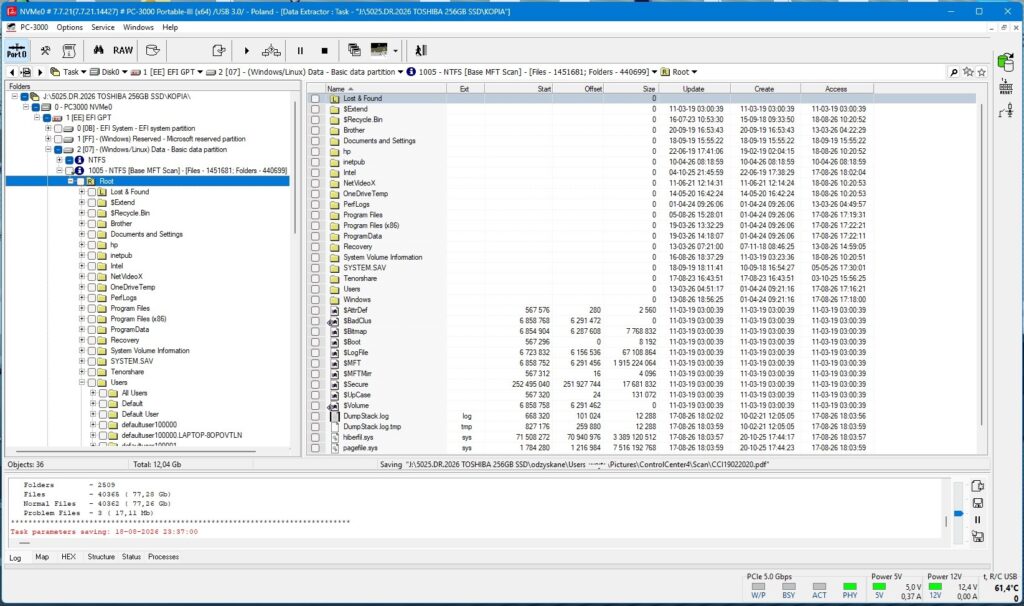1024x606 pixels.
Task: Sort by the Update column header
Action: coord(694,89)
